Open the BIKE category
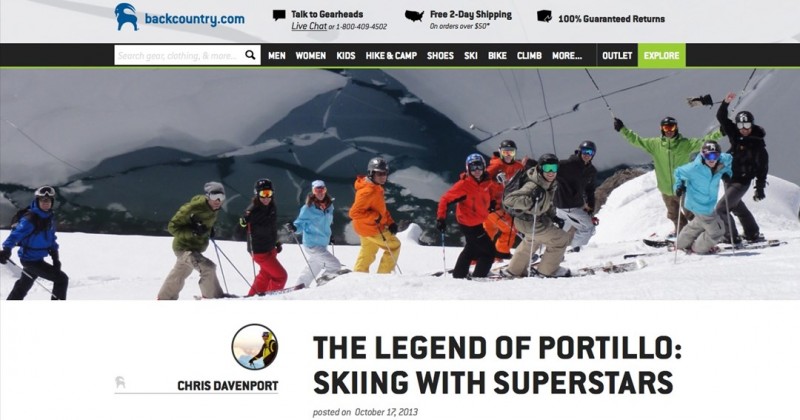The height and width of the screenshot is (420, 800). (x=497, y=56)
